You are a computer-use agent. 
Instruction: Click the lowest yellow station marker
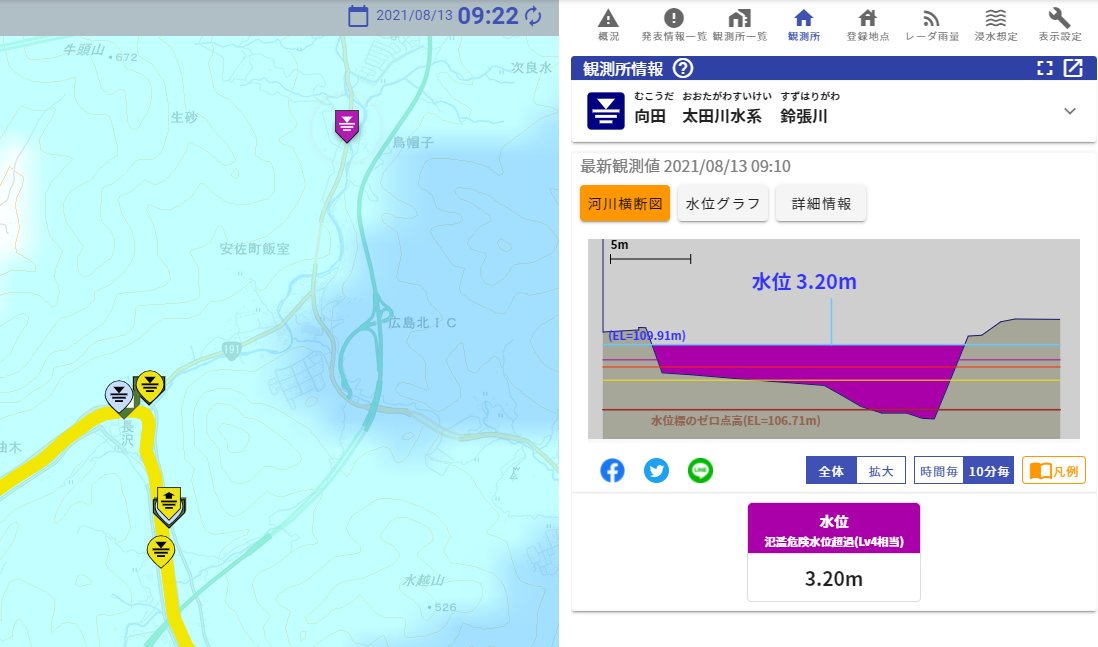[x=161, y=551]
